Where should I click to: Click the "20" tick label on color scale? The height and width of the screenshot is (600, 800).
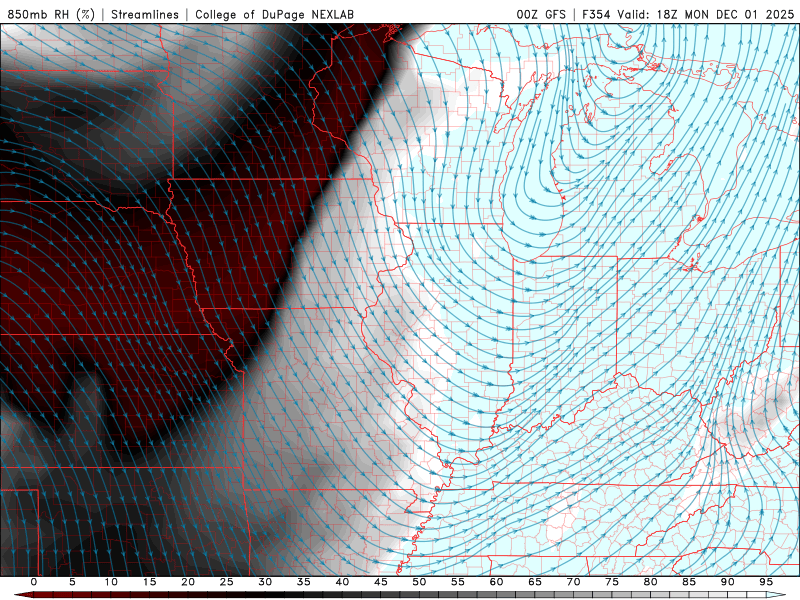[188, 582]
